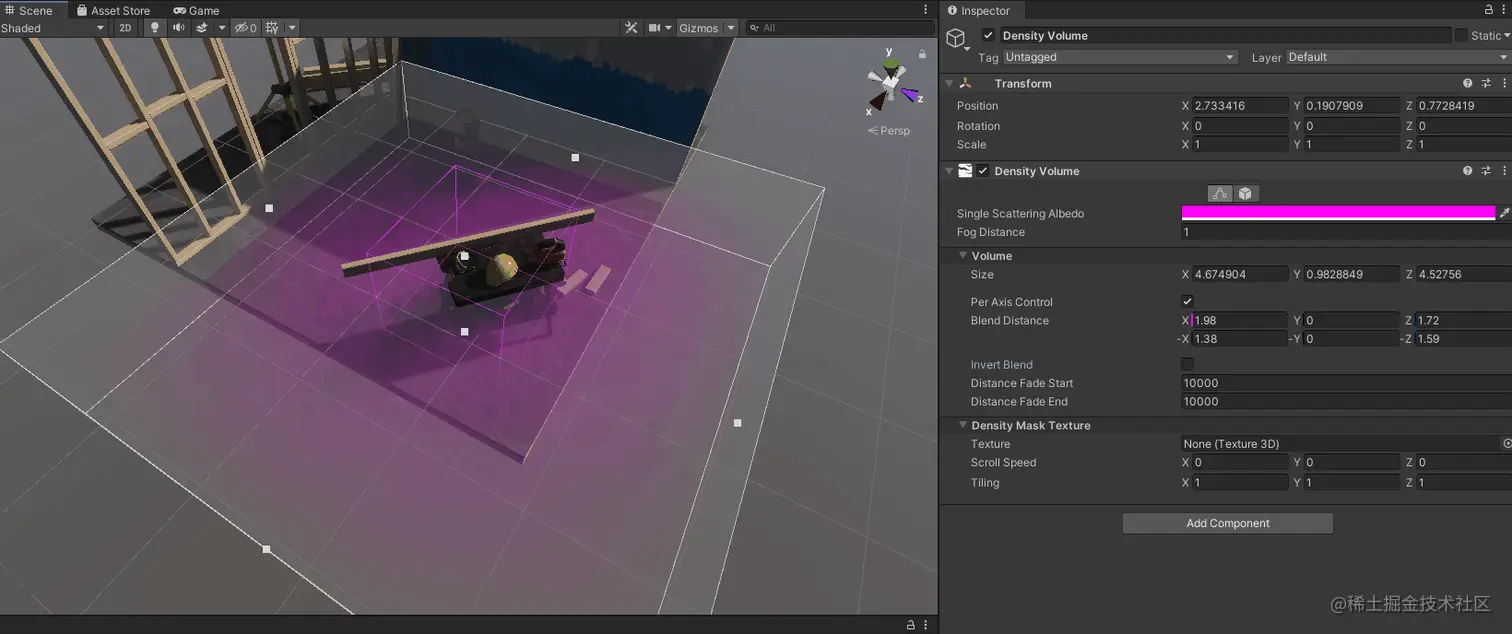Uncheck Per Axis Control
The height and width of the screenshot is (634, 1512).
(x=1187, y=301)
